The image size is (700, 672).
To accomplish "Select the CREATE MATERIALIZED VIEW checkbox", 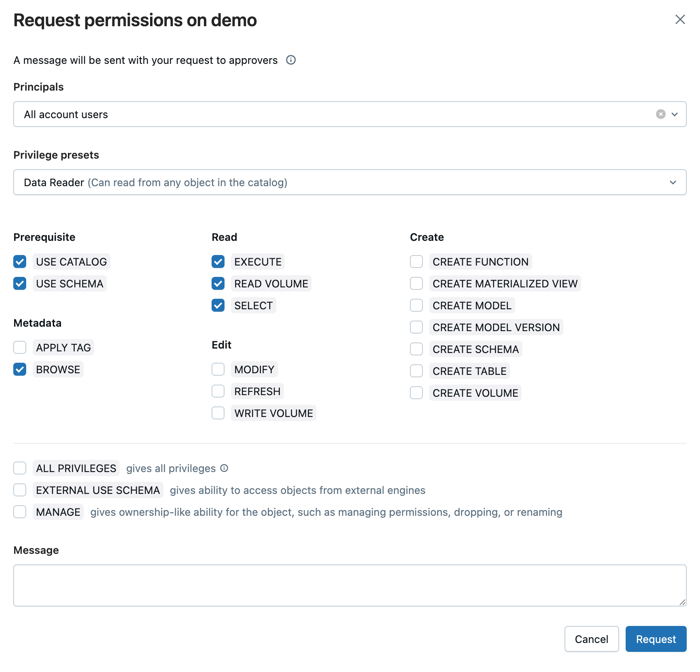I will [x=416, y=284].
